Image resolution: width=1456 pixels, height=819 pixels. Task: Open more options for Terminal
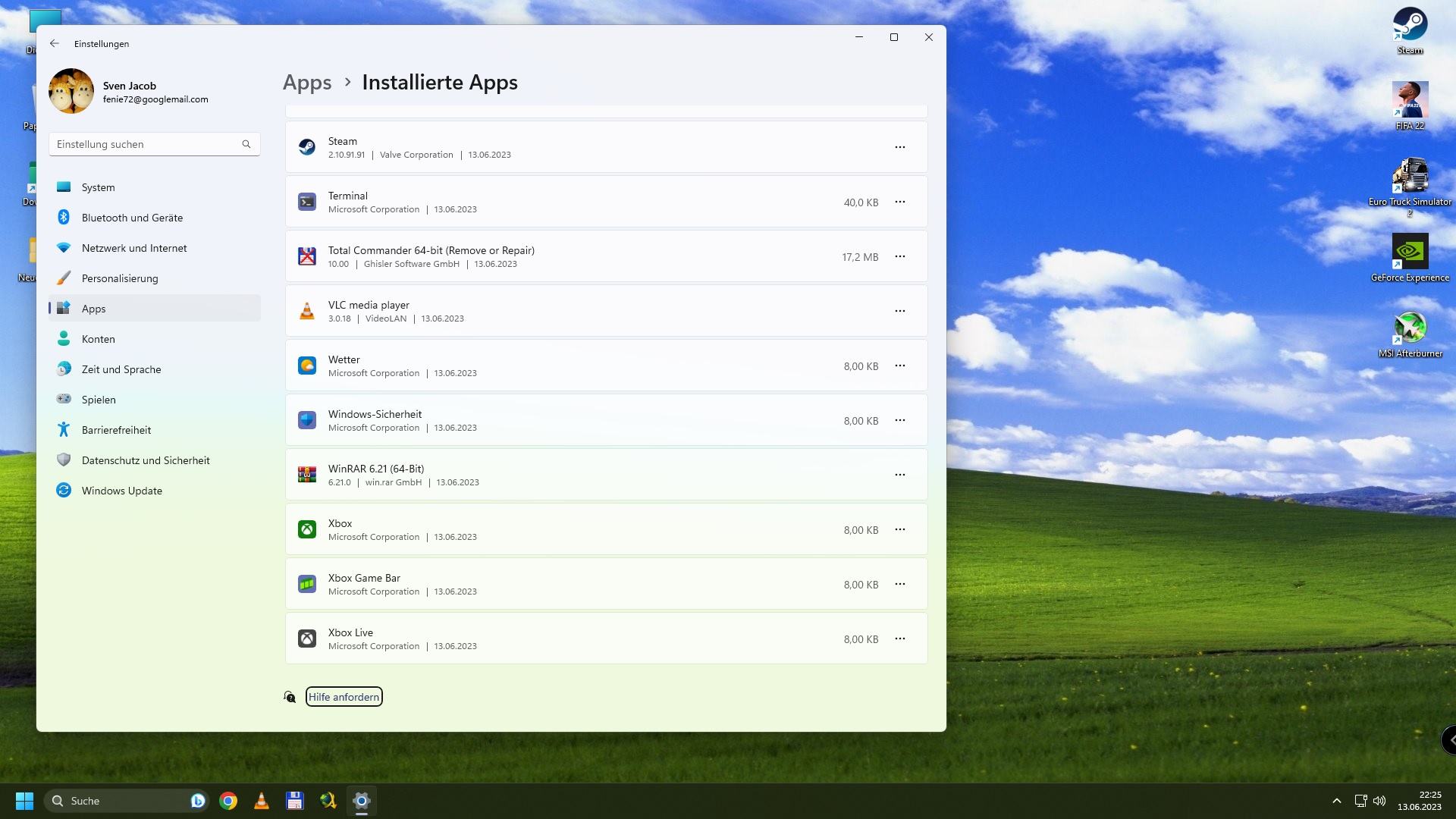(x=900, y=202)
